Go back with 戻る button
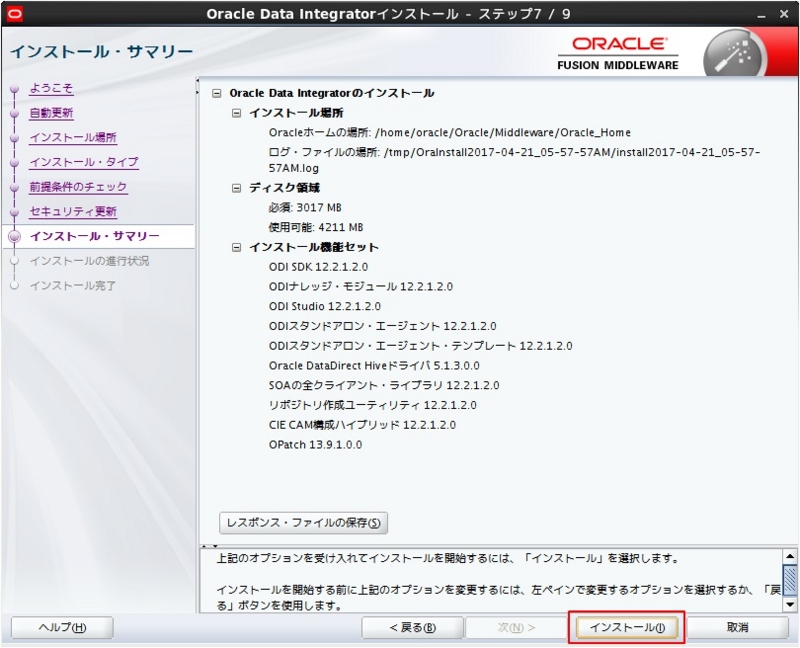The width and height of the screenshot is (800, 648). click(412, 628)
